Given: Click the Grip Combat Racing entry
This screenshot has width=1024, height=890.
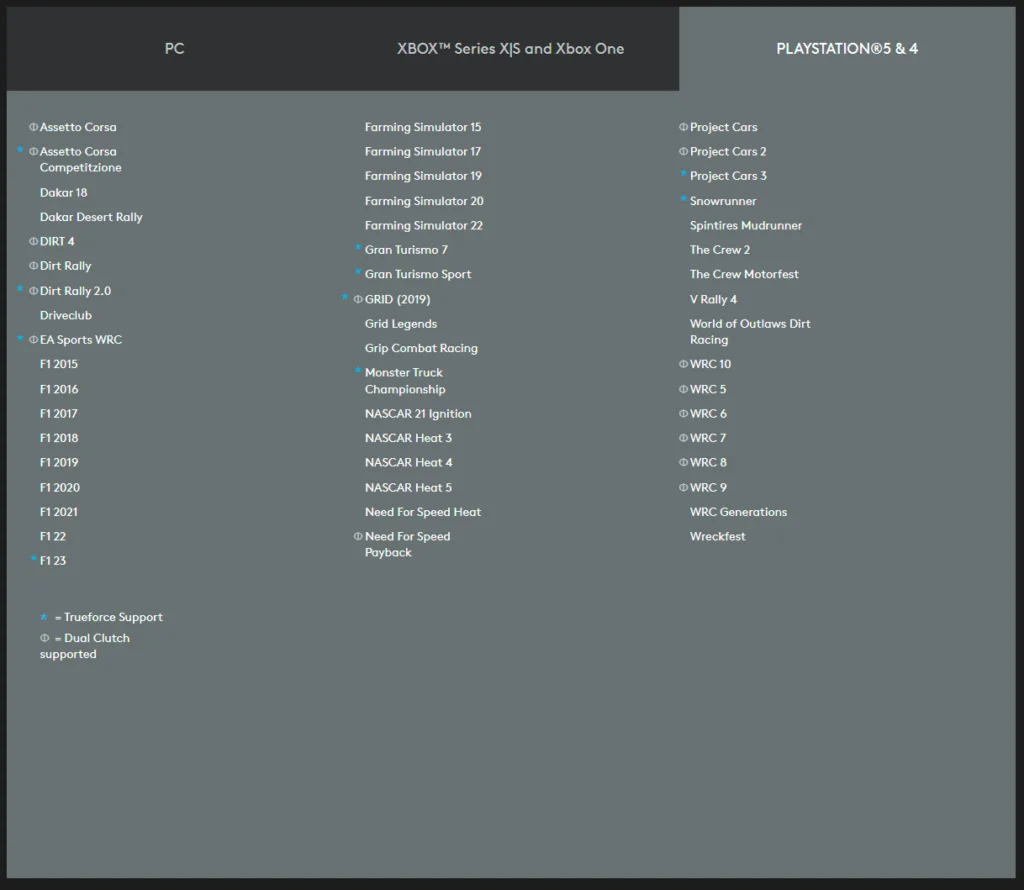Looking at the screenshot, I should [421, 348].
